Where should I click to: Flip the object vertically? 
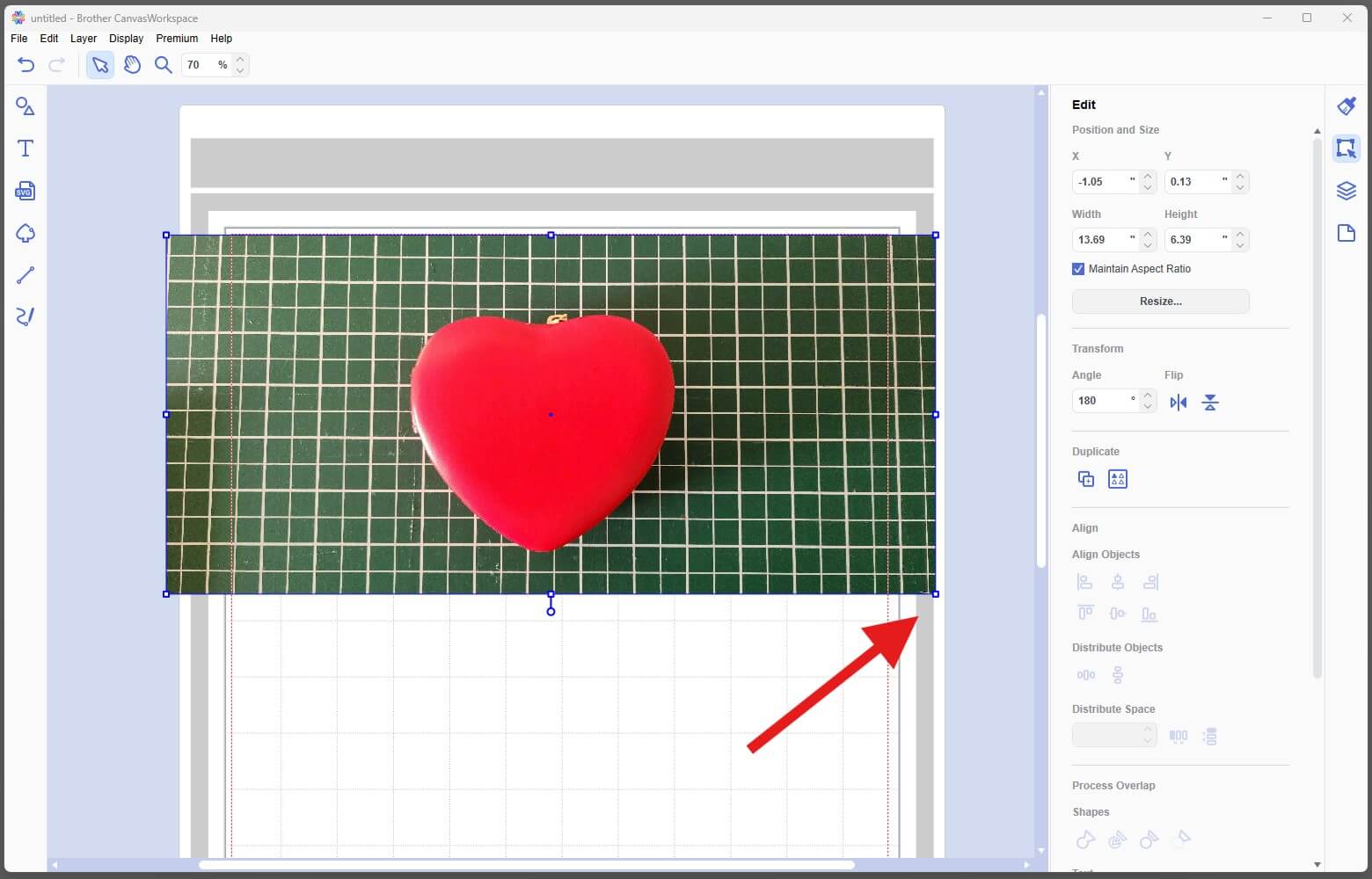[x=1210, y=403]
